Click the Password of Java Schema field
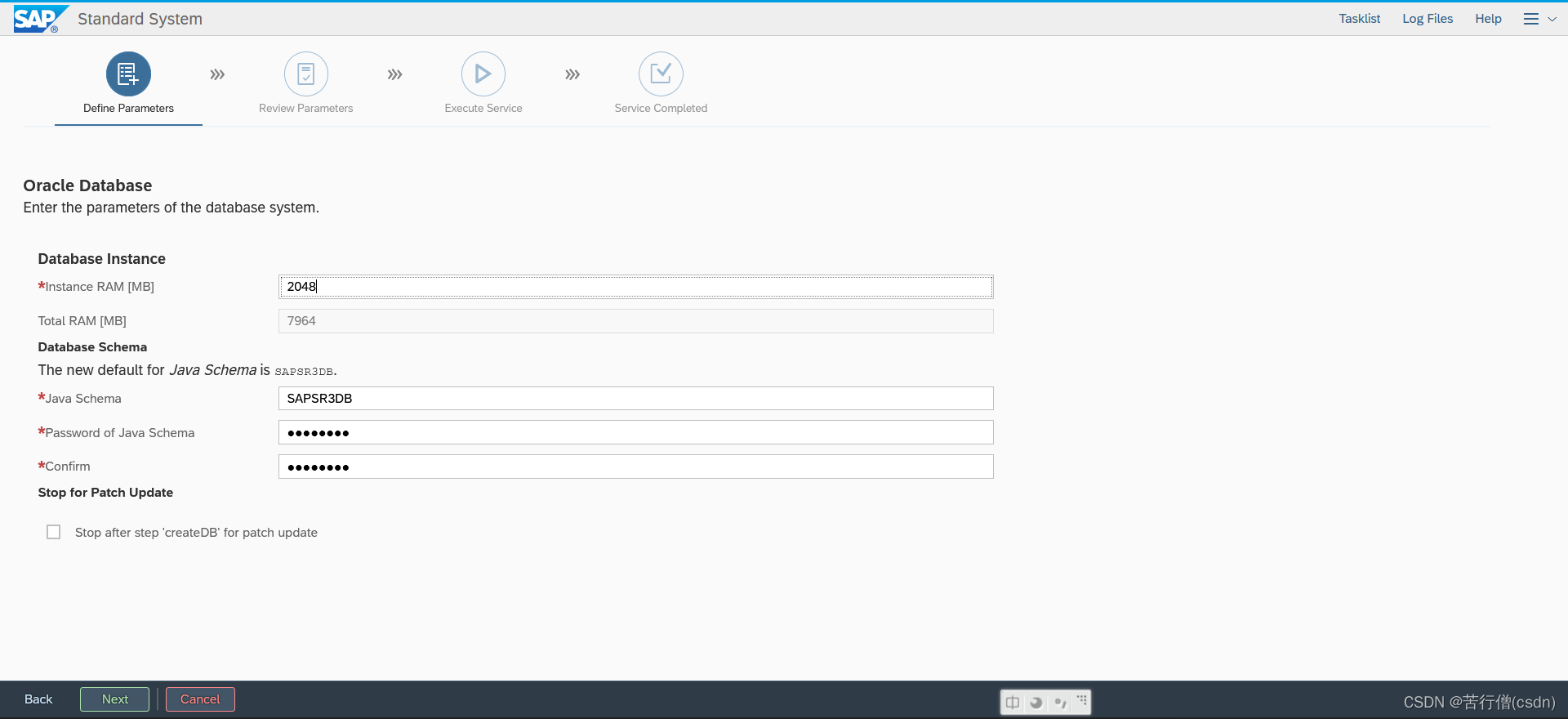Image resolution: width=1568 pixels, height=719 pixels. pos(635,432)
